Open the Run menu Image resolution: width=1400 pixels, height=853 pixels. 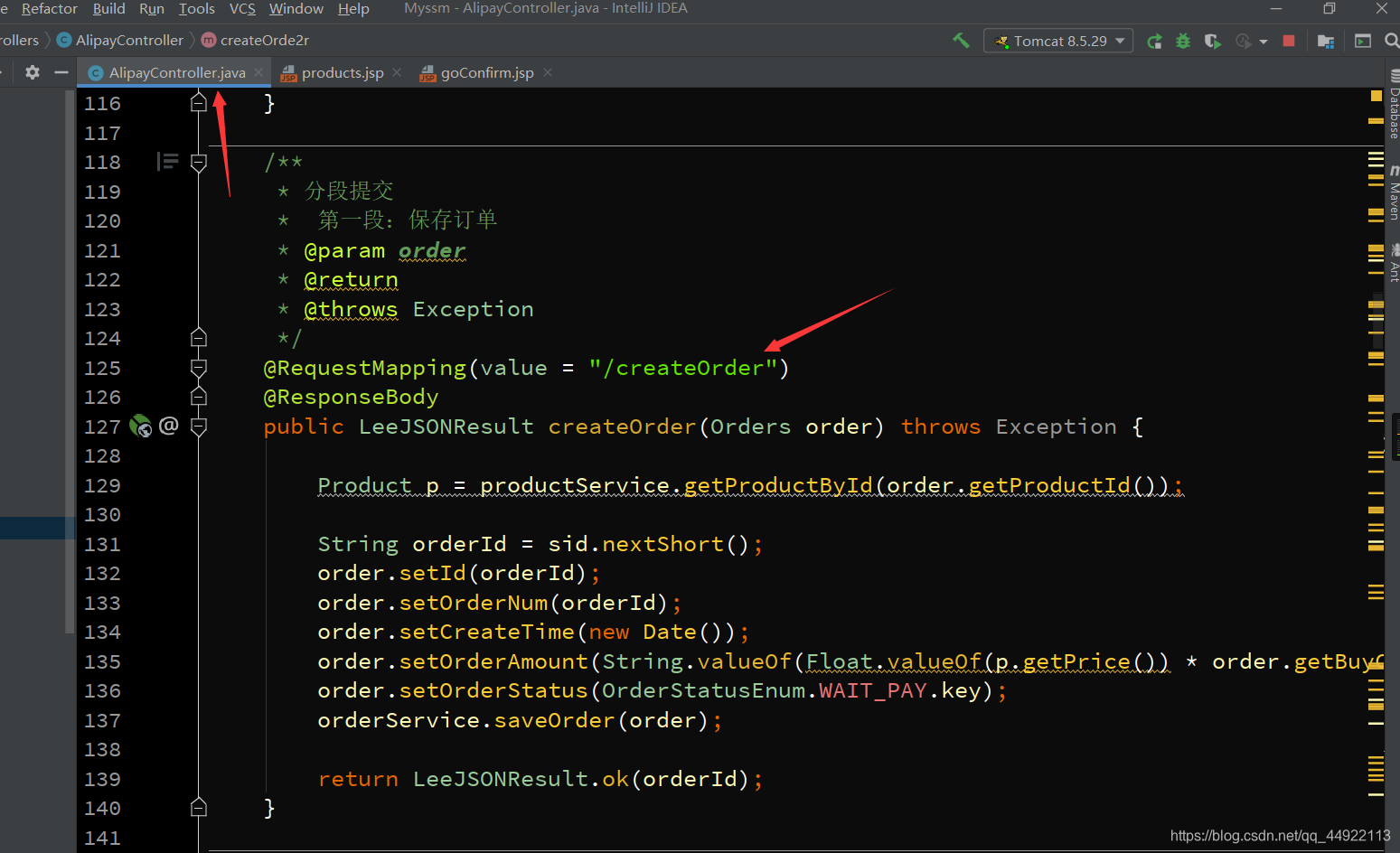152,8
